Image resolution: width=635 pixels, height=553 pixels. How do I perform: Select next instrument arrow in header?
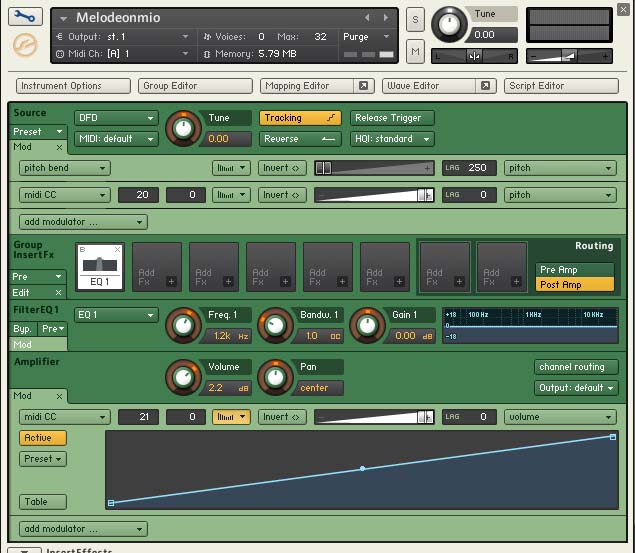click(386, 17)
